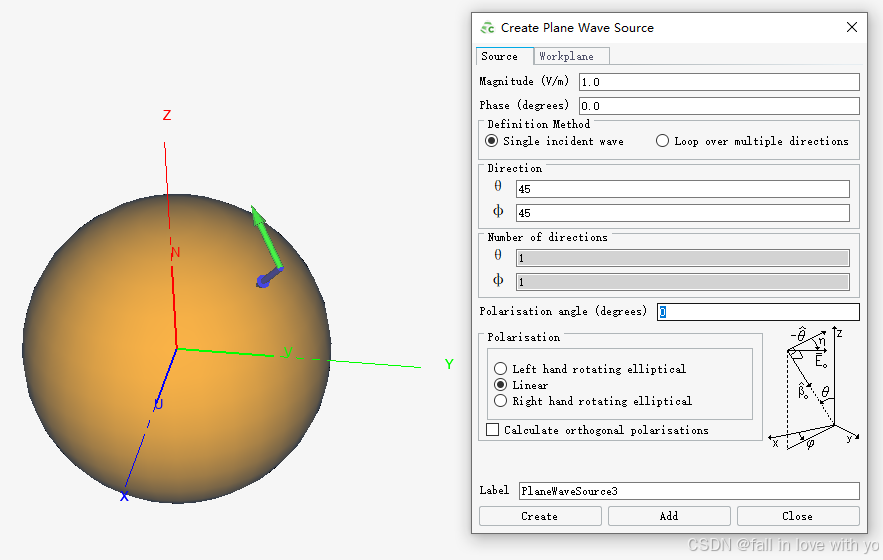Click the blue X axis label
This screenshot has height=560, width=883.
pyautogui.click(x=124, y=496)
